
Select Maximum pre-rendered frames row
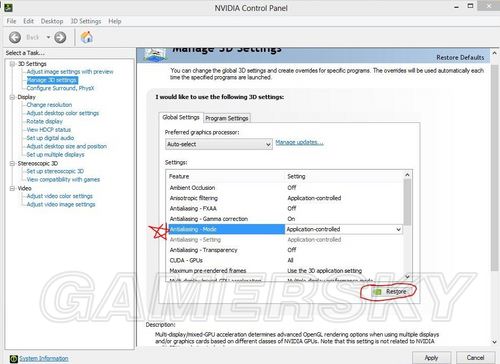coord(284,271)
